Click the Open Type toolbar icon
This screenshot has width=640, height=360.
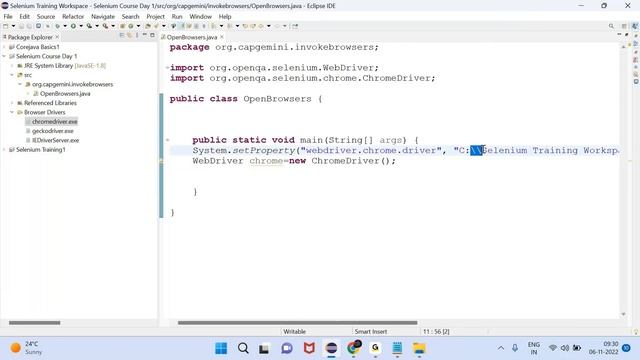click(x=148, y=26)
